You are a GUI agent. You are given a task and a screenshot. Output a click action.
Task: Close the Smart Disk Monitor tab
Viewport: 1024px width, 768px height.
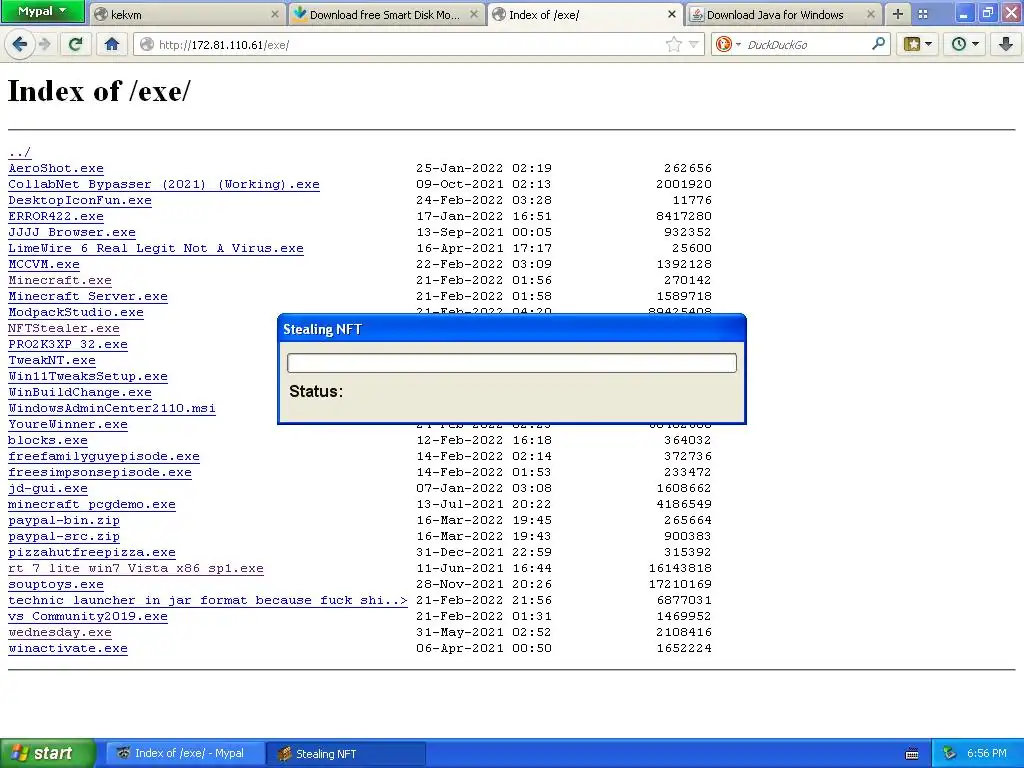click(474, 14)
